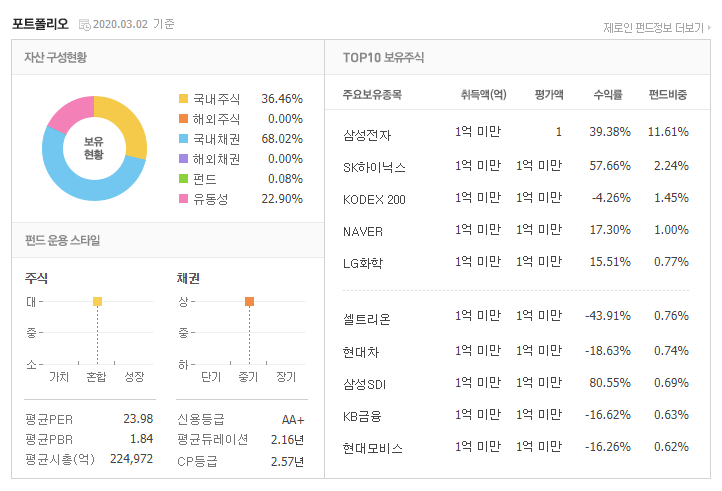Select the KODEX 200 holding name

pos(374,199)
